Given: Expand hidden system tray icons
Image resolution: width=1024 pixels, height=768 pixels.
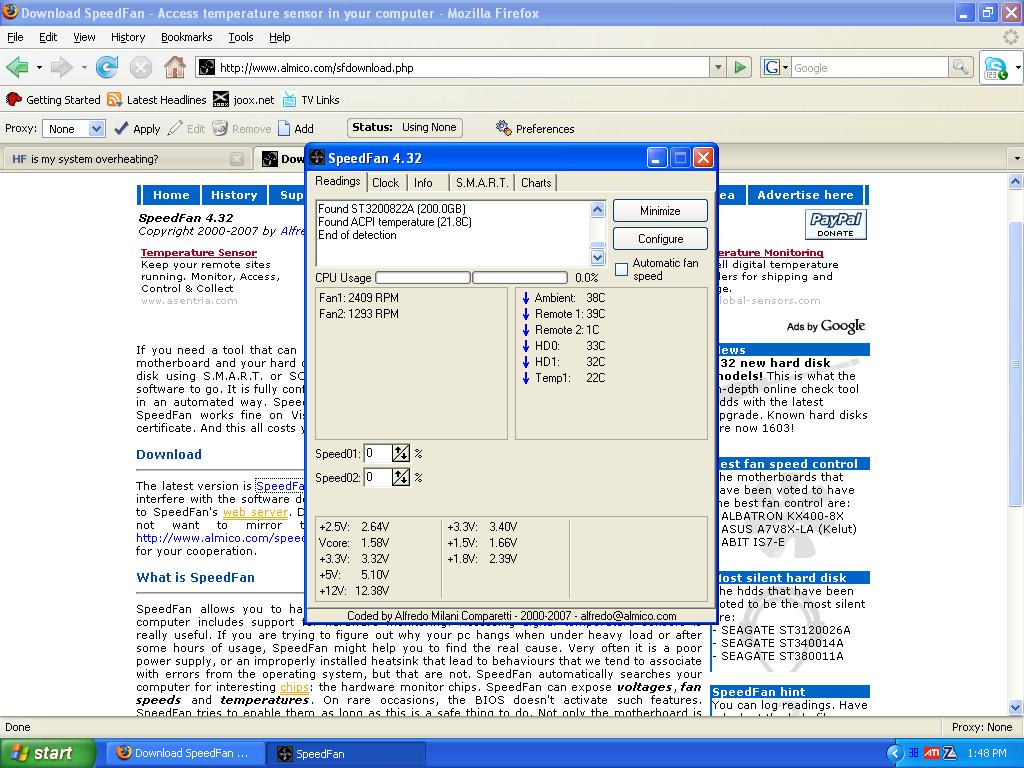Looking at the screenshot, I should click(x=895, y=754).
